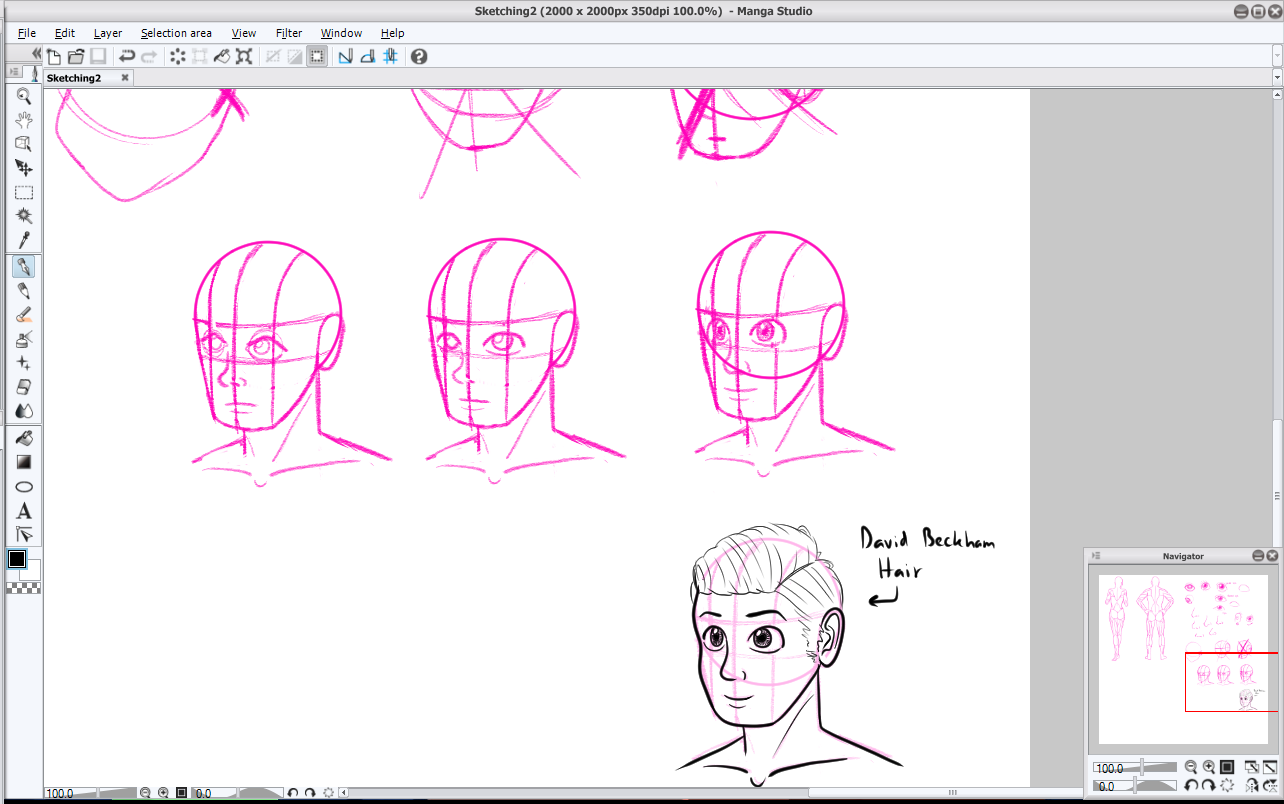
Task: Toggle Snap to Ruler in the toolbar
Action: point(345,57)
